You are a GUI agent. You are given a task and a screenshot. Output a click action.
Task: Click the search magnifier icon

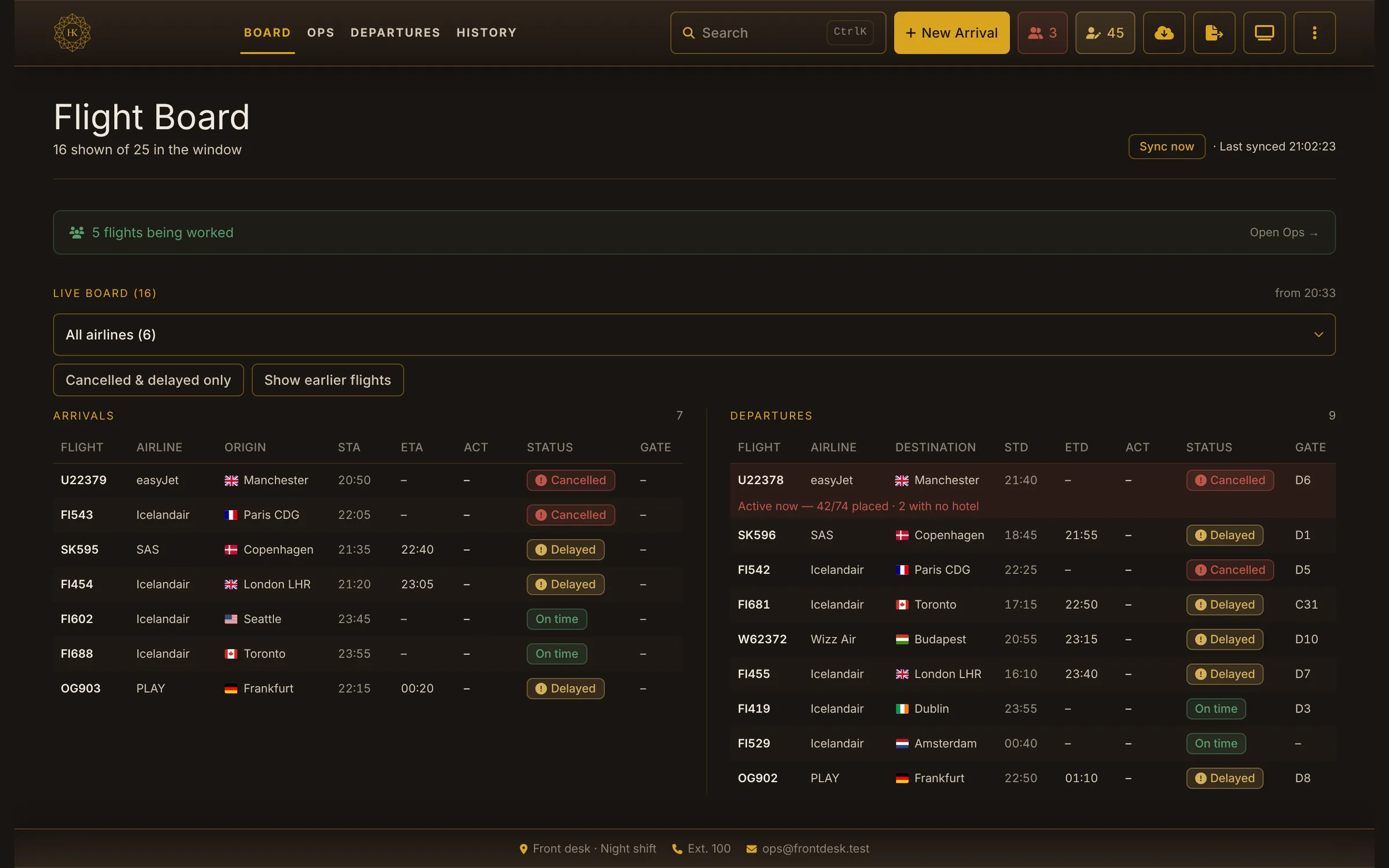pyautogui.click(x=688, y=33)
